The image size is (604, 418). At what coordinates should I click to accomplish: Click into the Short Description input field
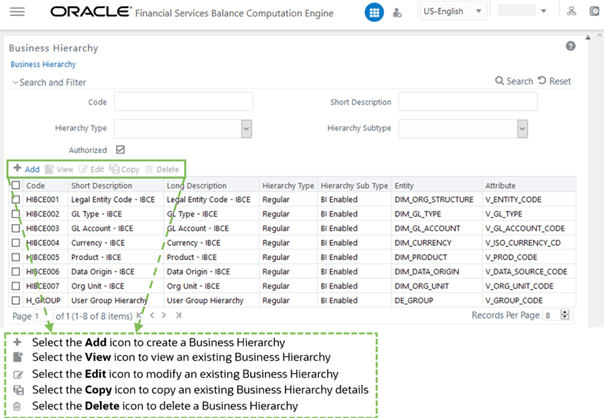click(468, 102)
